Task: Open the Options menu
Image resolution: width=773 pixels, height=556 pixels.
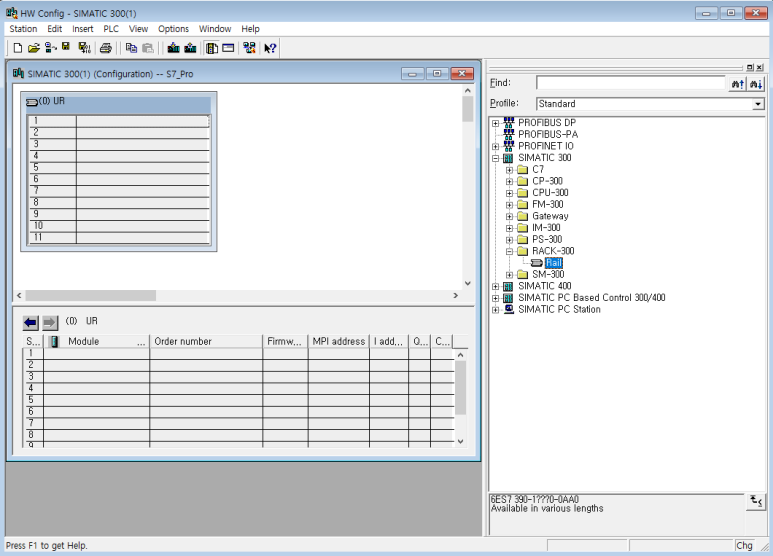Action: [x=173, y=29]
